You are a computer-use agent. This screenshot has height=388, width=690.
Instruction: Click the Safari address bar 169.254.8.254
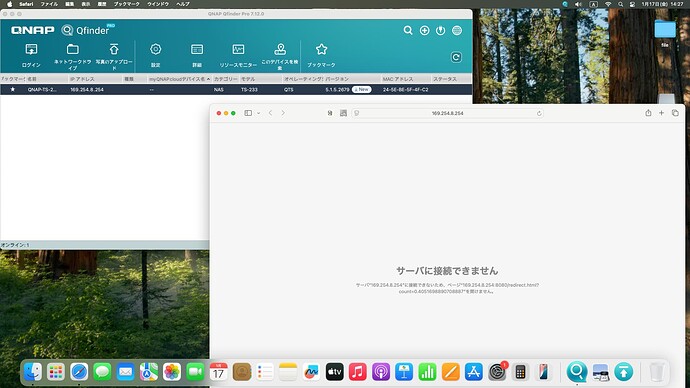coord(448,113)
